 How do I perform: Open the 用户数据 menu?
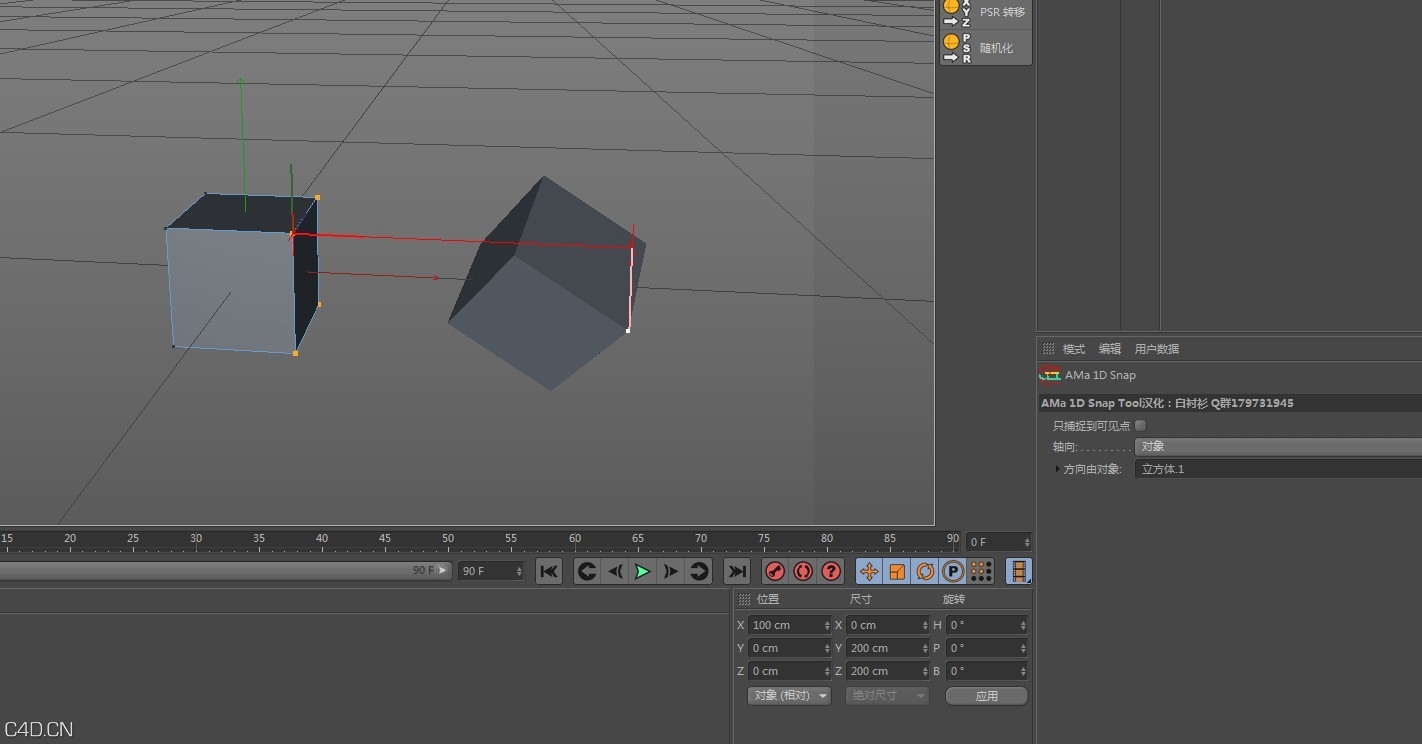click(x=1156, y=348)
